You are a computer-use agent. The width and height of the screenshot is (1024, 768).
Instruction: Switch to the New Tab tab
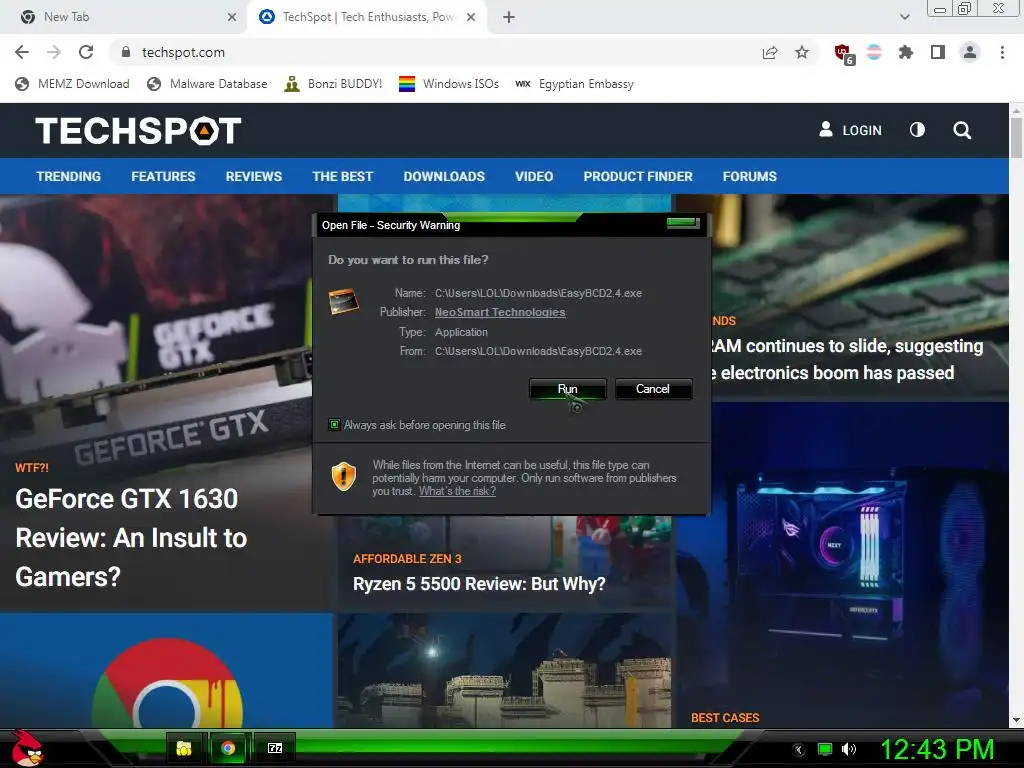pos(124,17)
